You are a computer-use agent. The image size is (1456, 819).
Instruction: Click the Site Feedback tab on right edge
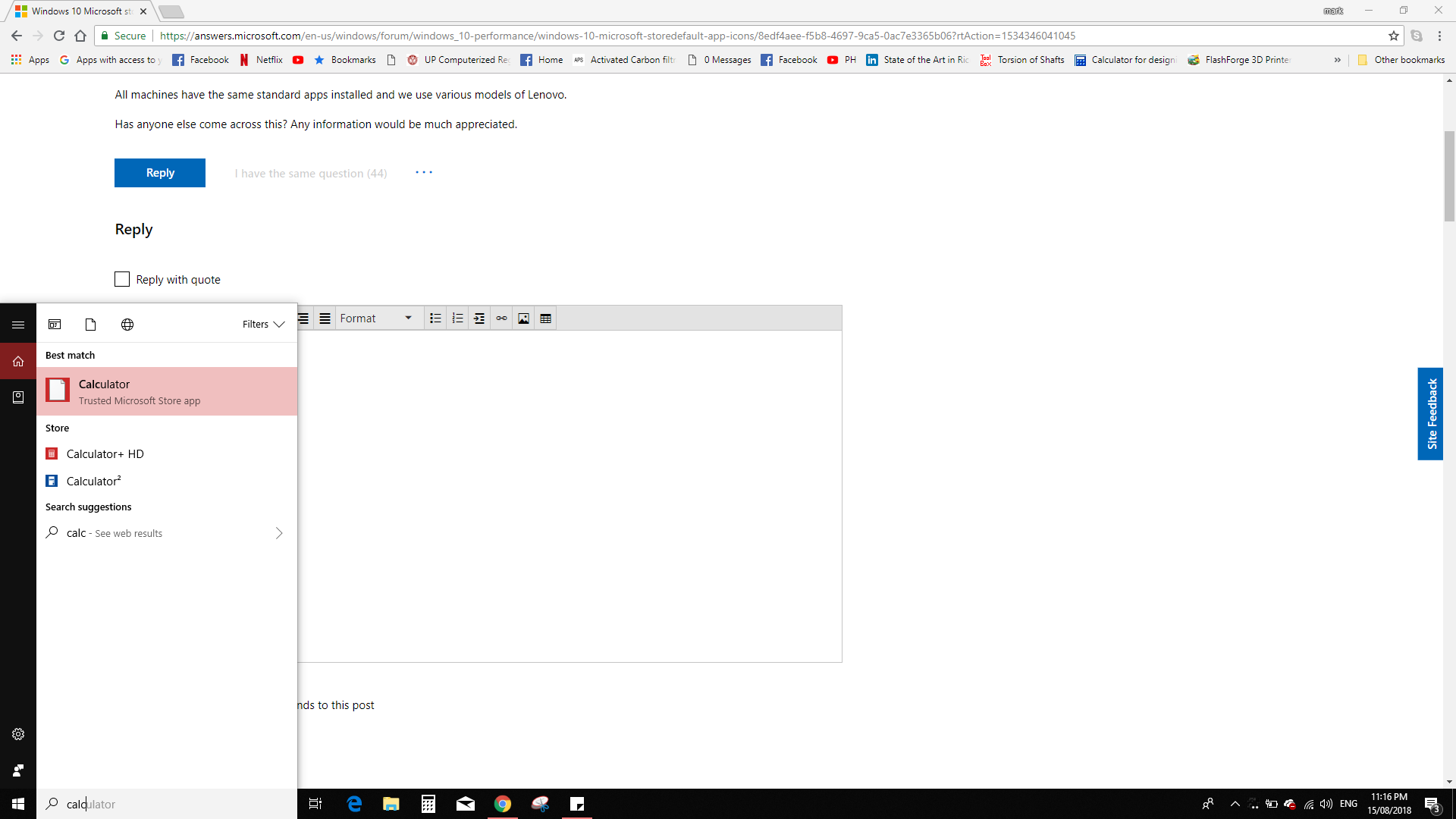pos(1432,413)
